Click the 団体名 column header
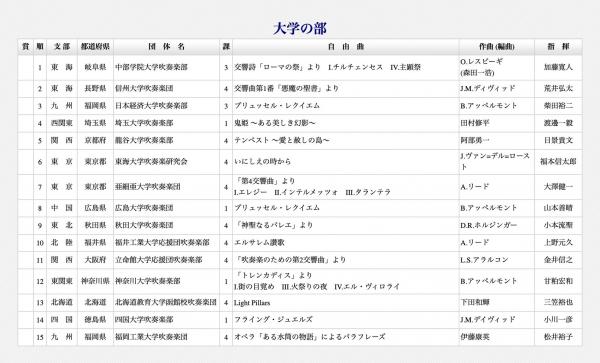The width and height of the screenshot is (600, 363). pyautogui.click(x=166, y=47)
